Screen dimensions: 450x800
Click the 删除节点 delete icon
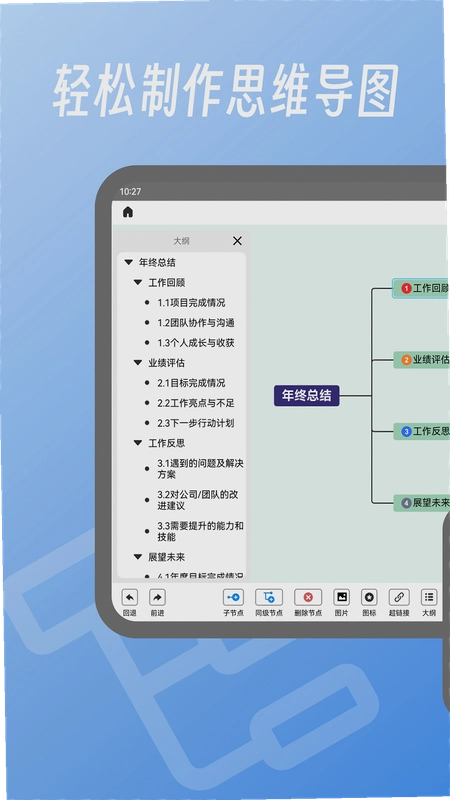[x=308, y=597]
